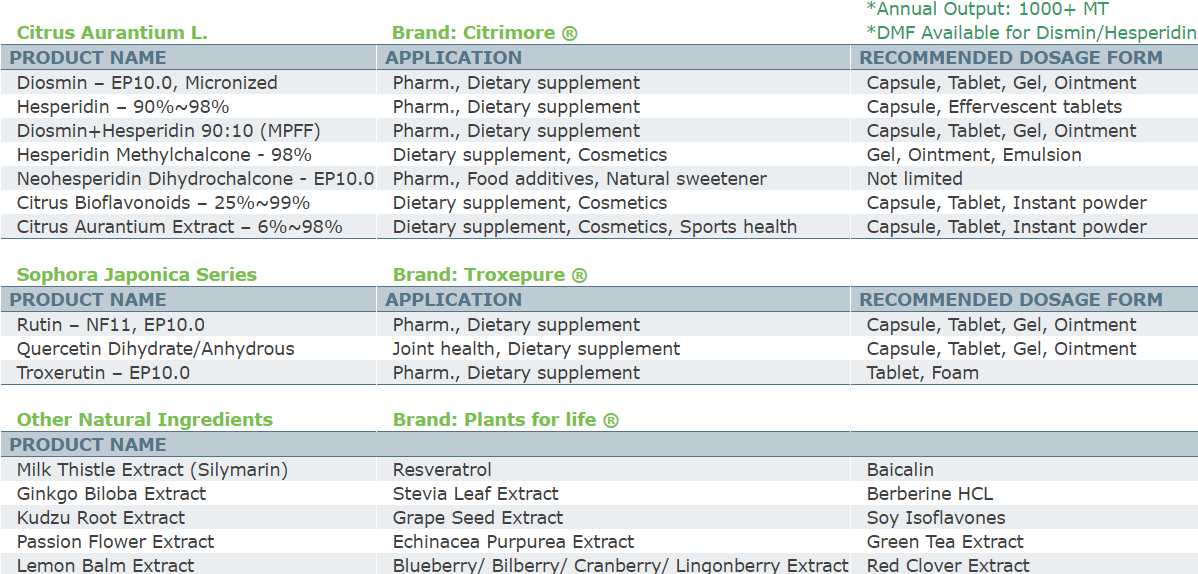The width and height of the screenshot is (1198, 574).
Task: Click the Other Natural Ingredients heading
Action: coord(145,420)
